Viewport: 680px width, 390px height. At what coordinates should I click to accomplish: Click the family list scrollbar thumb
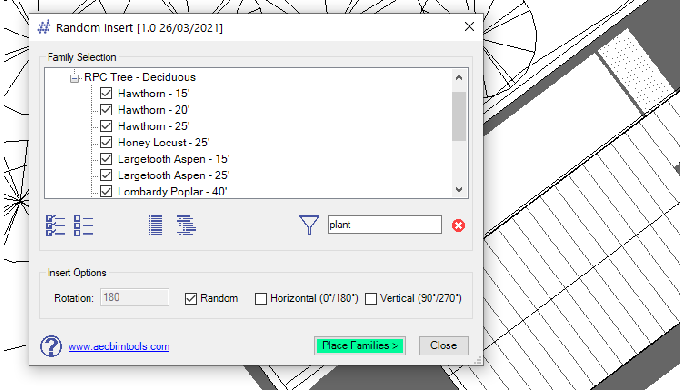[x=459, y=116]
